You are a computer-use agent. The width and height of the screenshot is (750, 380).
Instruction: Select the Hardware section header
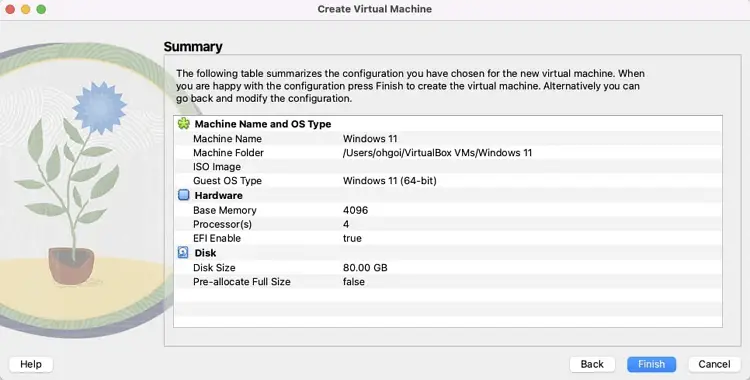[x=218, y=195]
